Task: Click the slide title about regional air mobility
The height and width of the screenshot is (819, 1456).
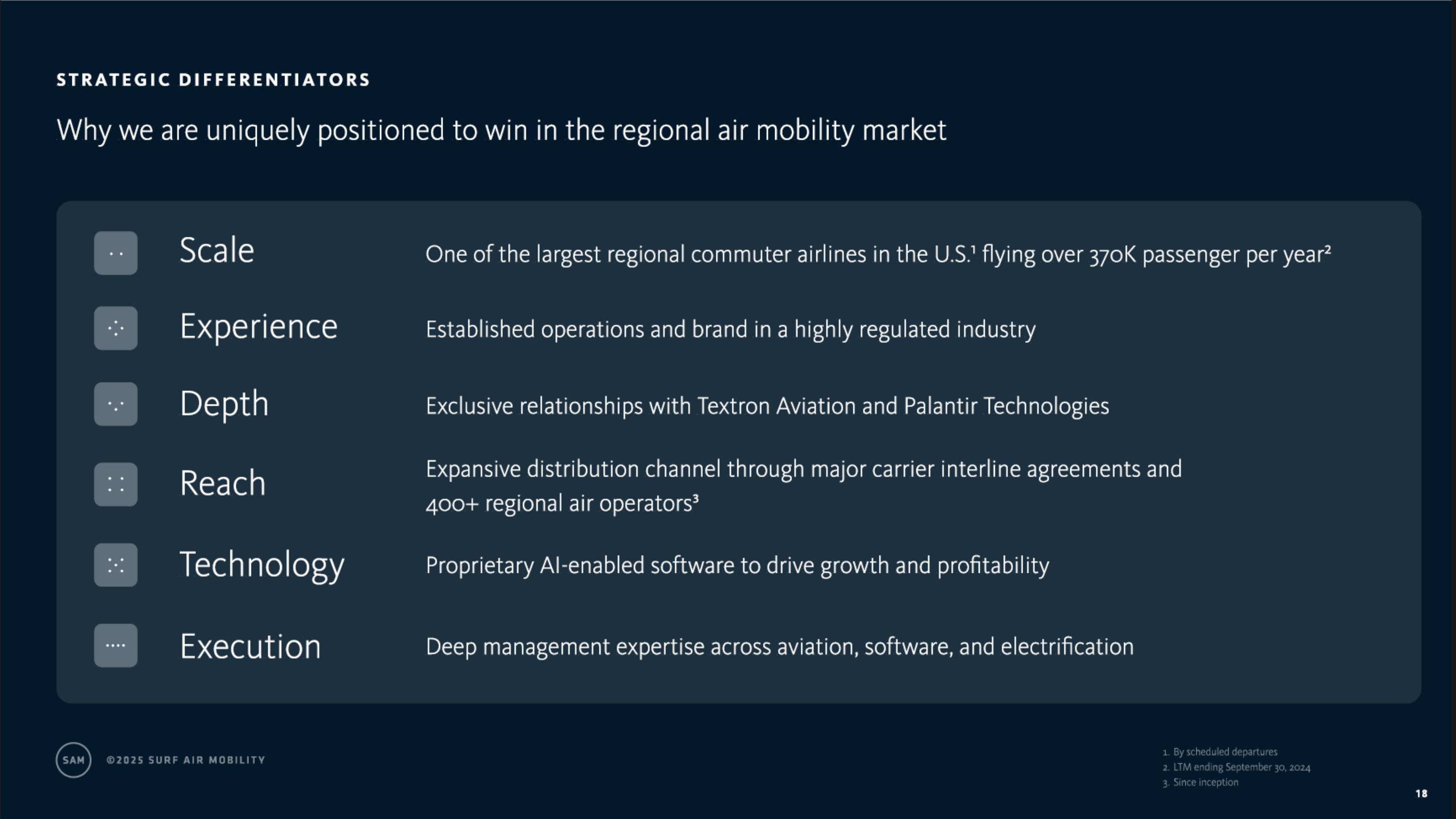Action: tap(501, 131)
